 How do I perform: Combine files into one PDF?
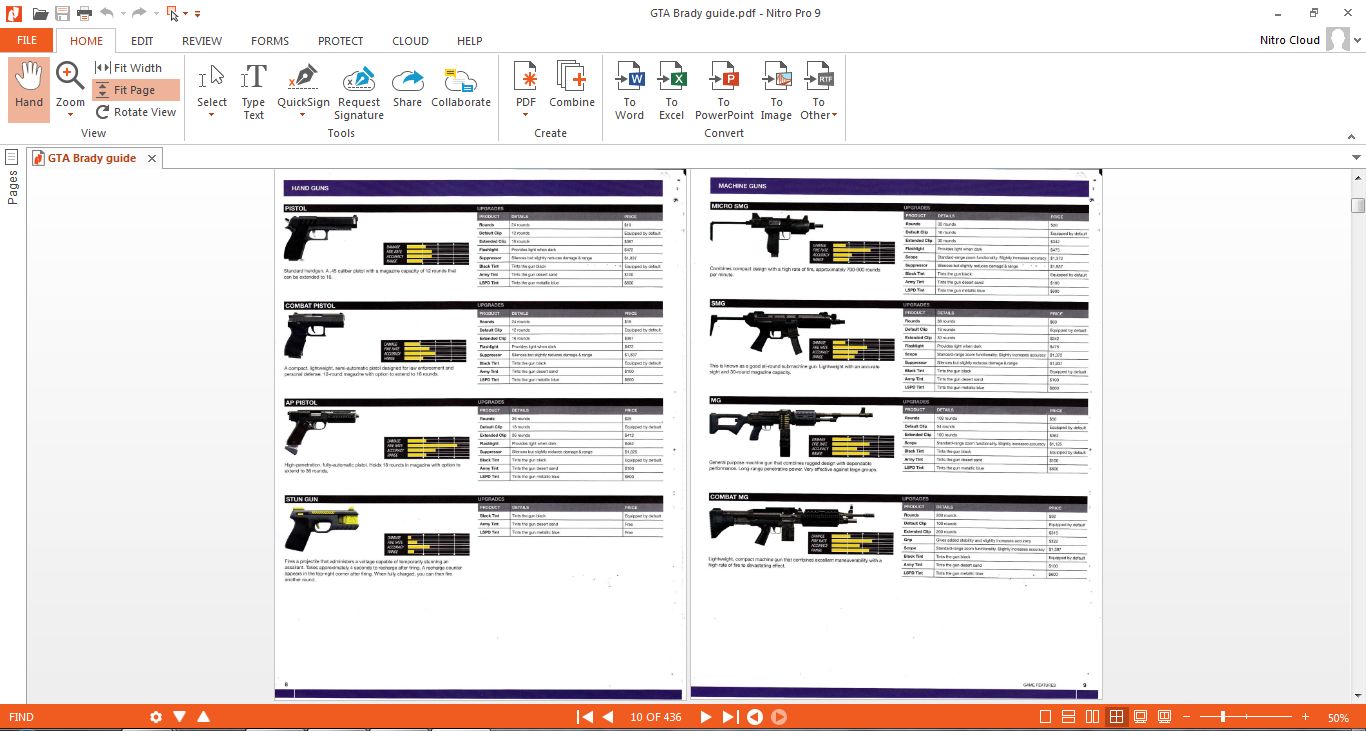pyautogui.click(x=572, y=85)
